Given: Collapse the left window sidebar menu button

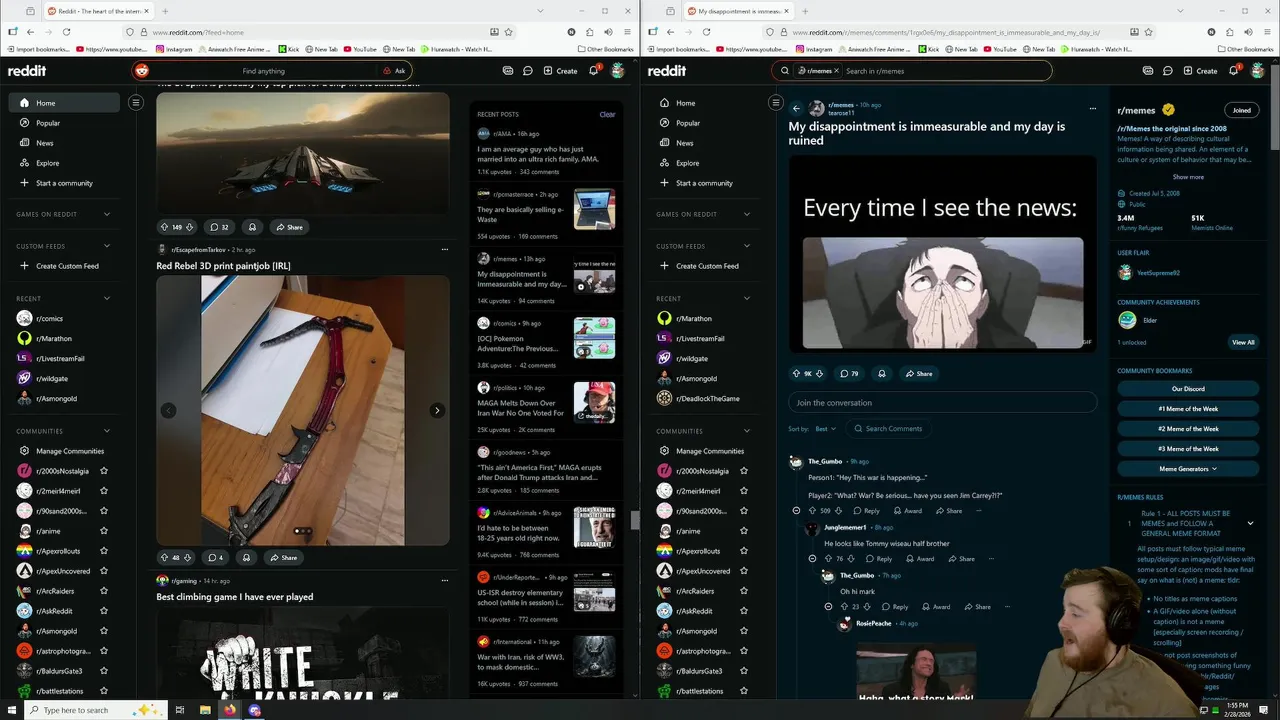Looking at the screenshot, I should 135,102.
